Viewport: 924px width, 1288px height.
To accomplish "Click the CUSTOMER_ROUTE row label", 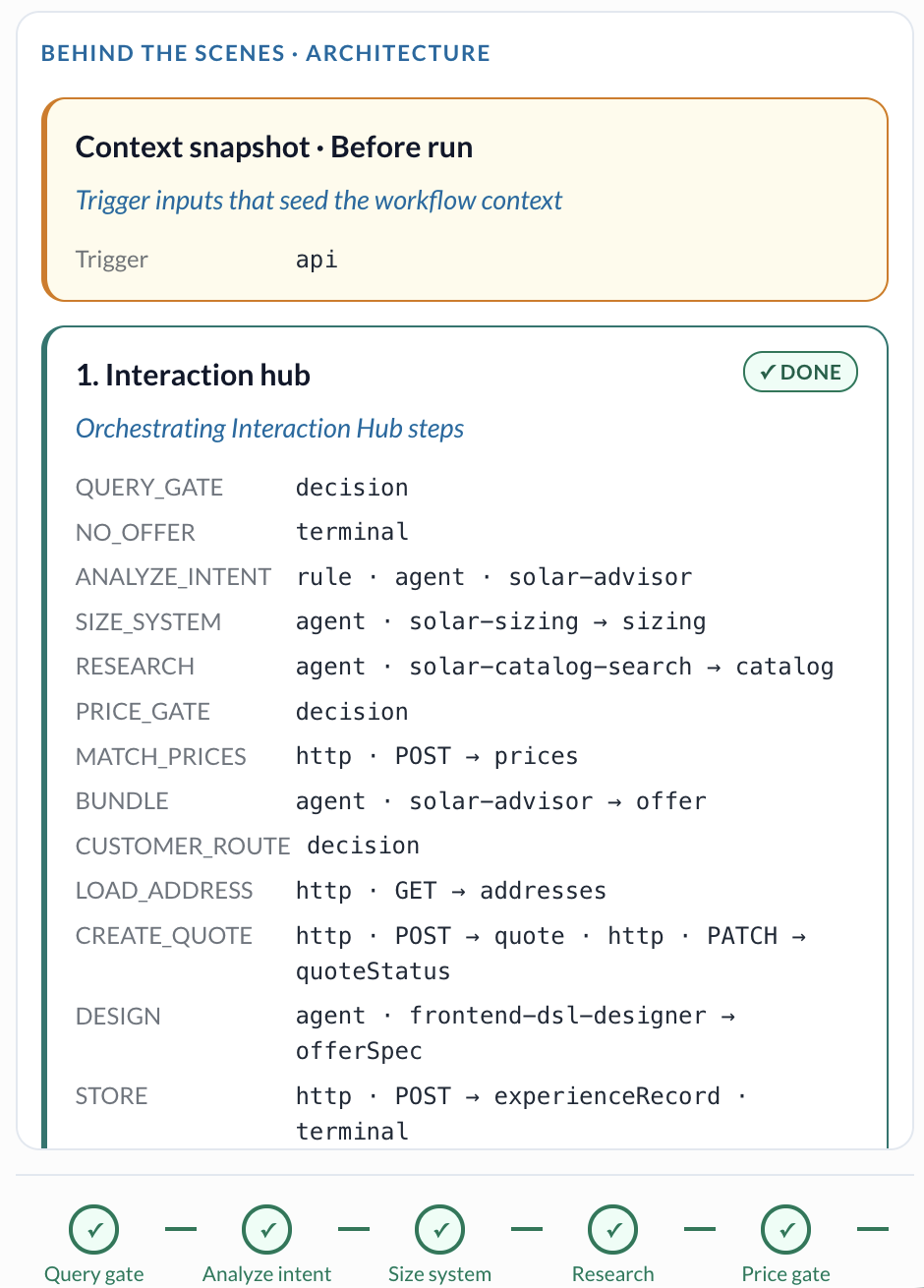I will coord(183,846).
